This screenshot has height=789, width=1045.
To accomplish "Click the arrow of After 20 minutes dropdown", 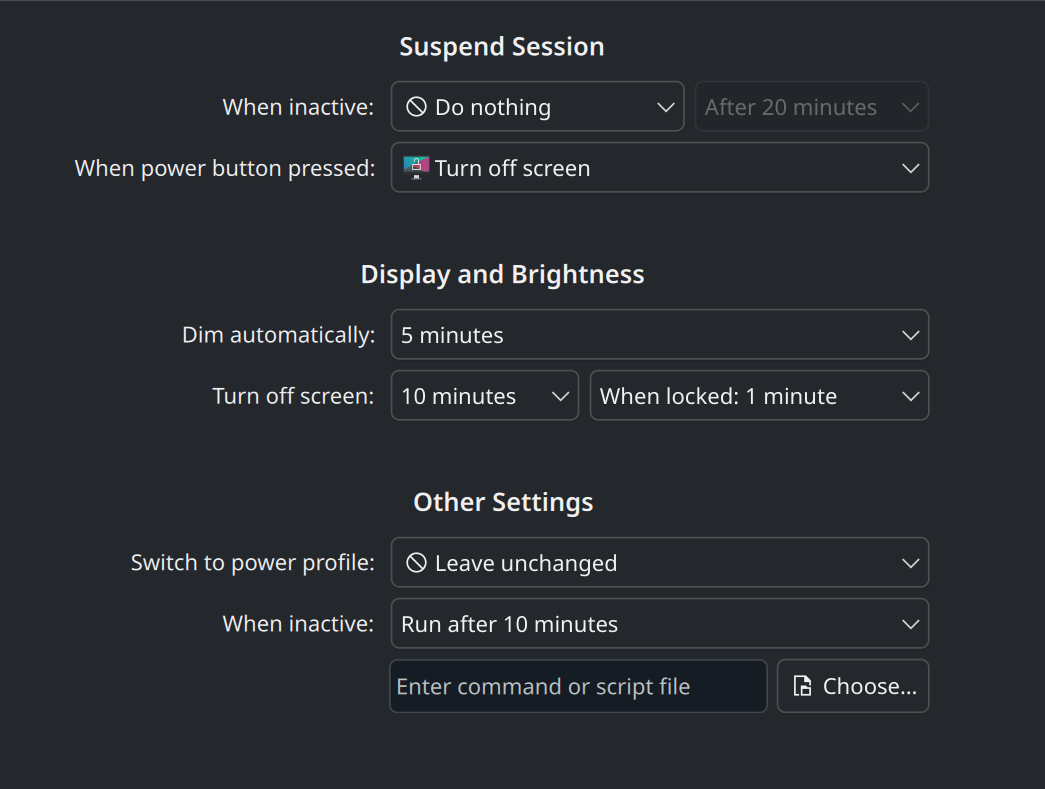I will click(910, 107).
